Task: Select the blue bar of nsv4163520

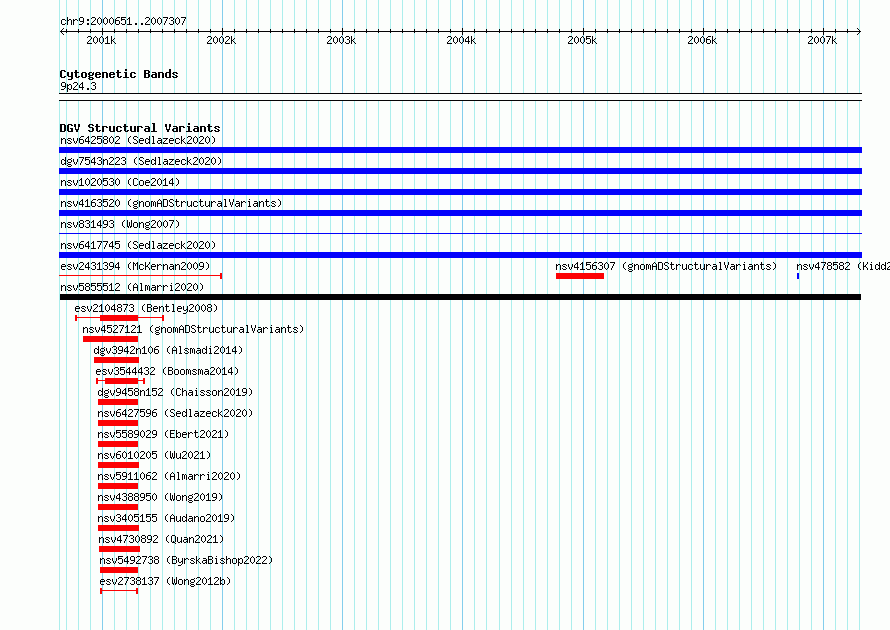Action: point(460,213)
